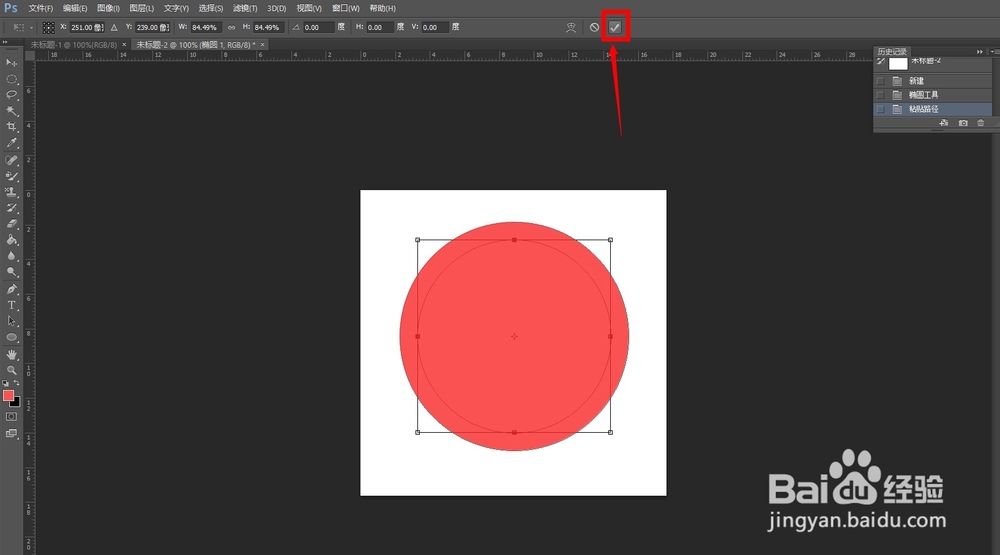Open the History panel options menu
The height and width of the screenshot is (555, 1000).
point(995,52)
